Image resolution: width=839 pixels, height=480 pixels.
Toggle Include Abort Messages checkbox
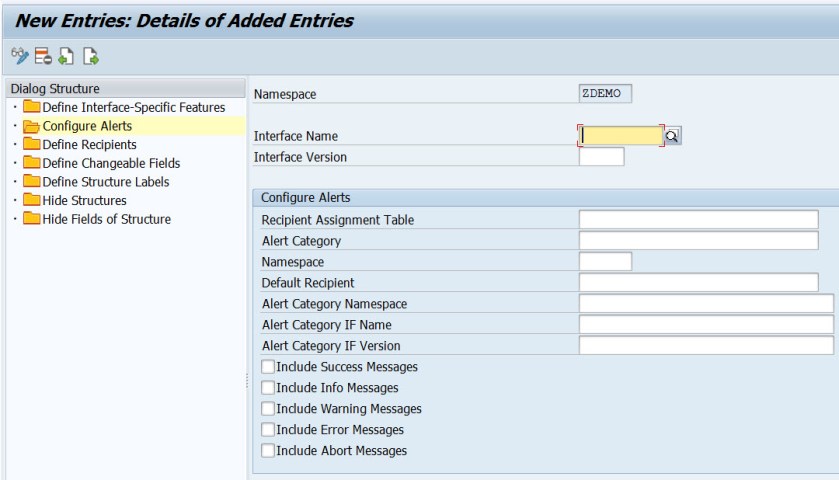[268, 451]
